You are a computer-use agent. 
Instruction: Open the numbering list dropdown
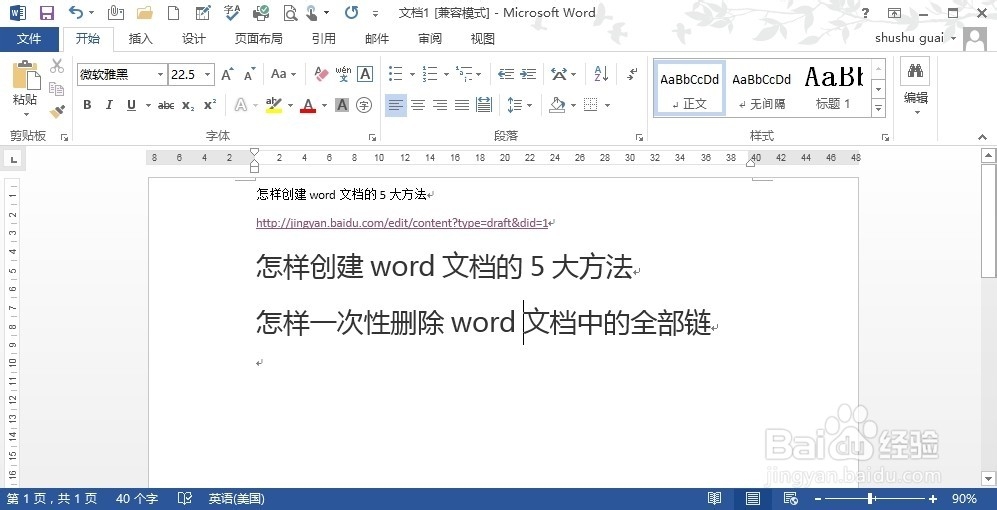coord(446,74)
